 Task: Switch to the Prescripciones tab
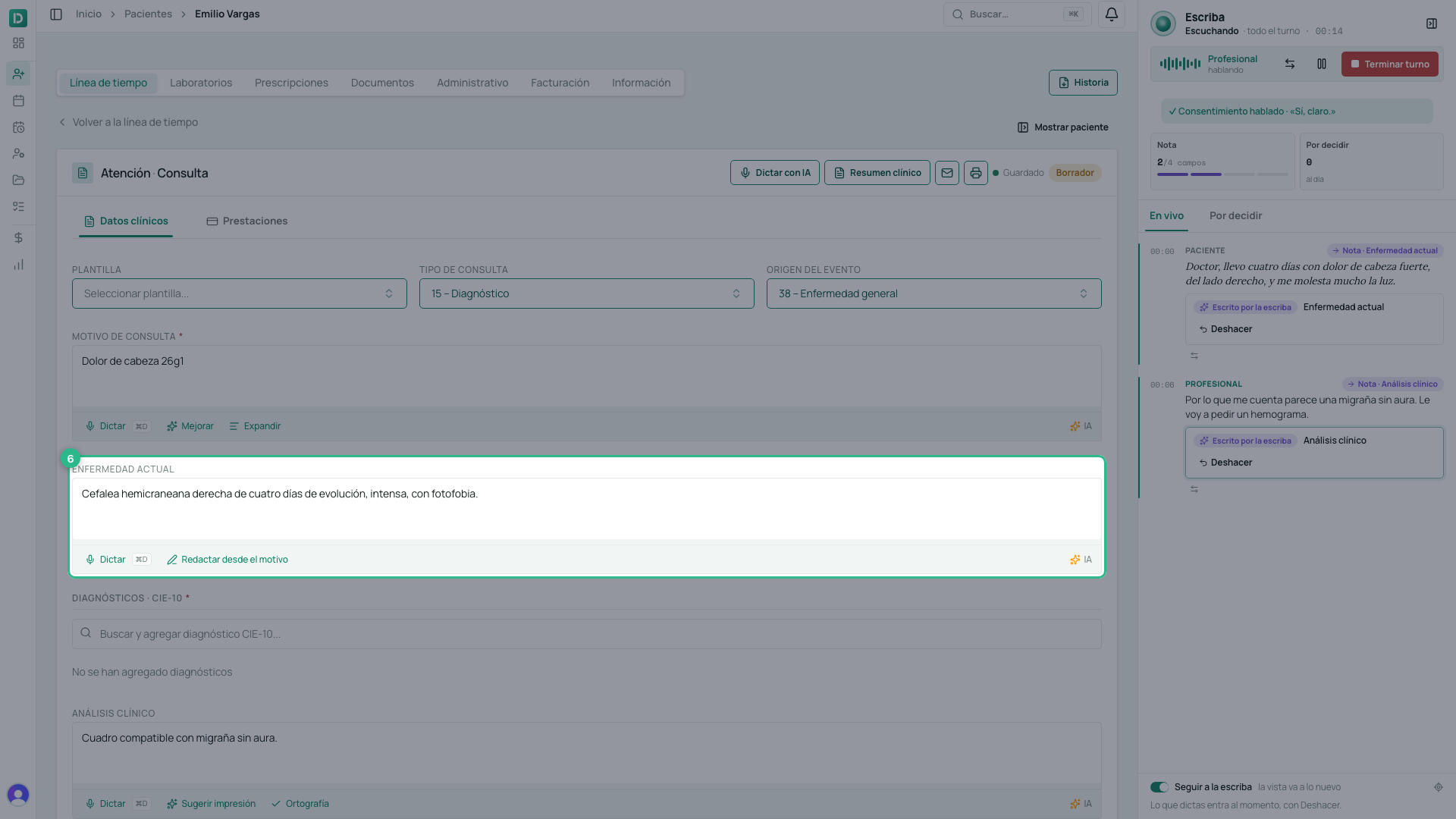pos(291,83)
